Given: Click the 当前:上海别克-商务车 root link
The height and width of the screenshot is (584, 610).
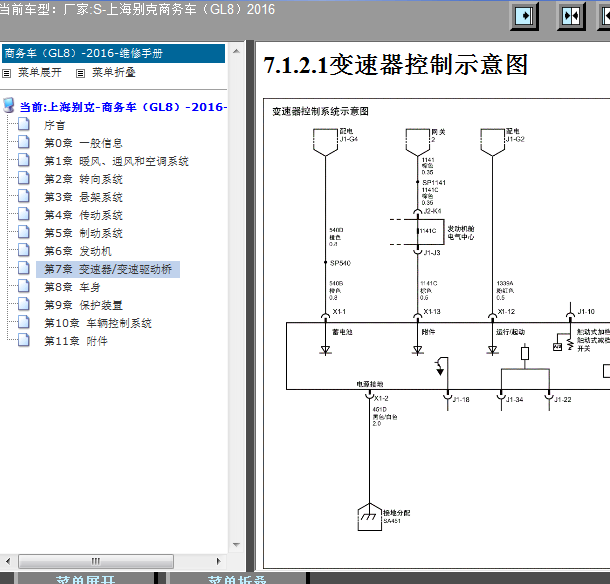Looking at the screenshot, I should (x=123, y=107).
